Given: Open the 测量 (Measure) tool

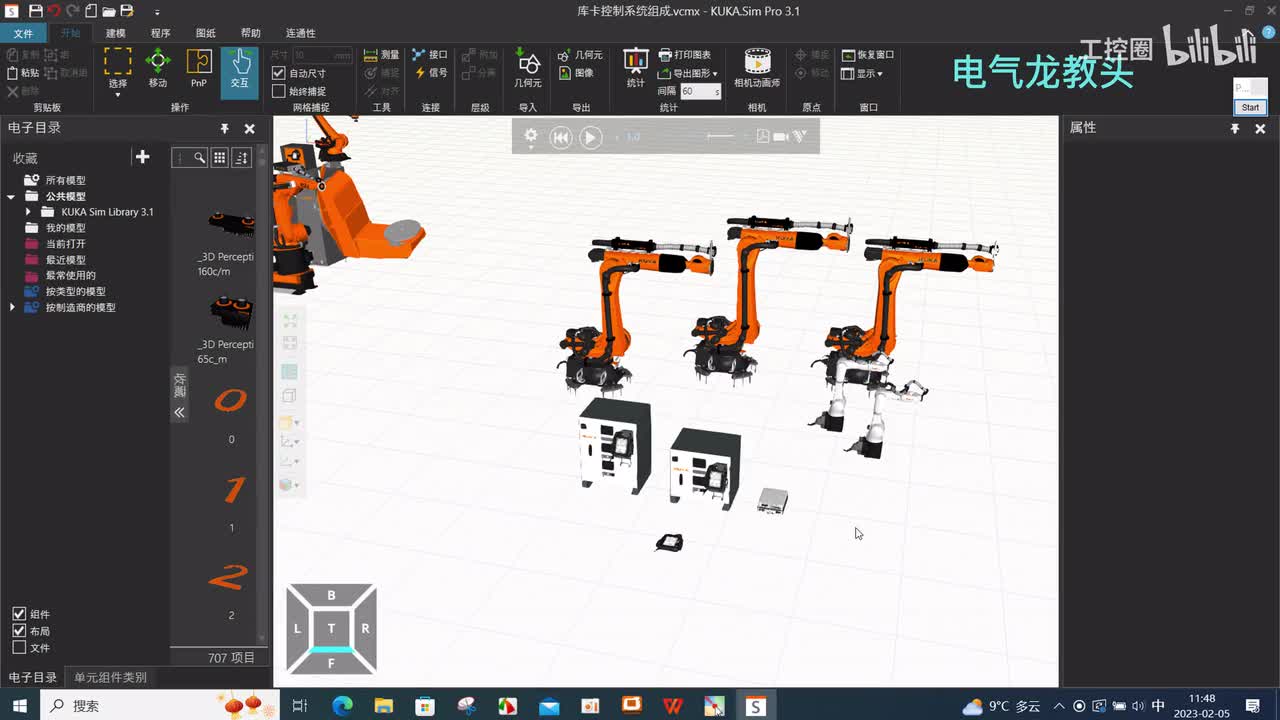Looking at the screenshot, I should pyautogui.click(x=381, y=55).
